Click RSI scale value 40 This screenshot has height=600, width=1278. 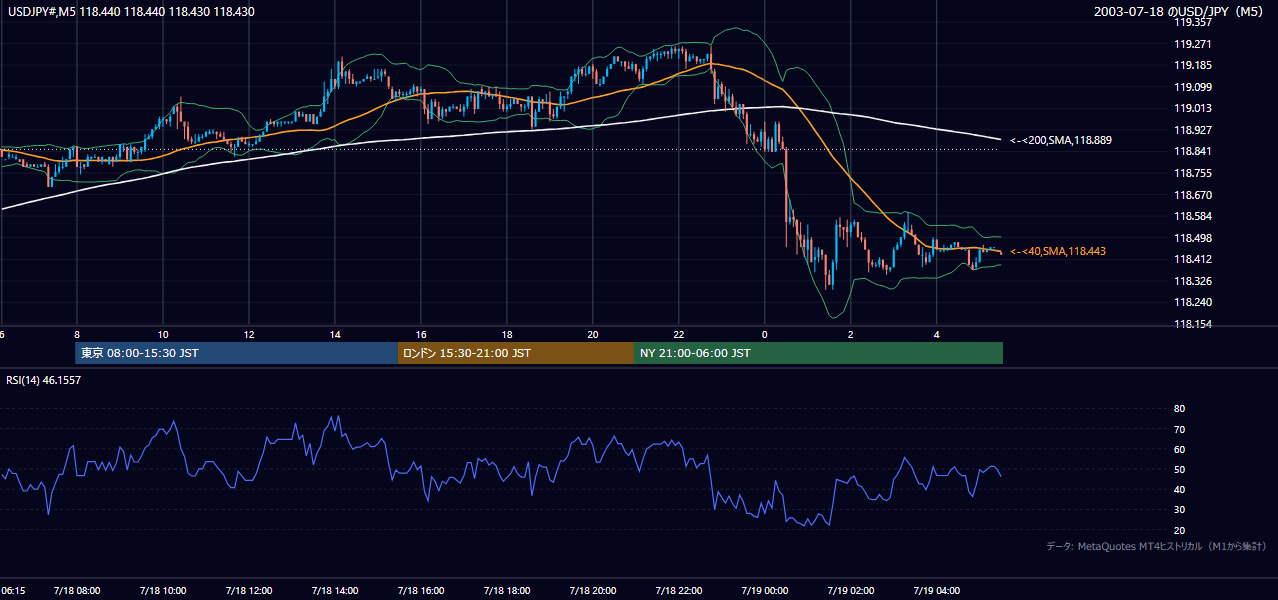coord(1179,489)
